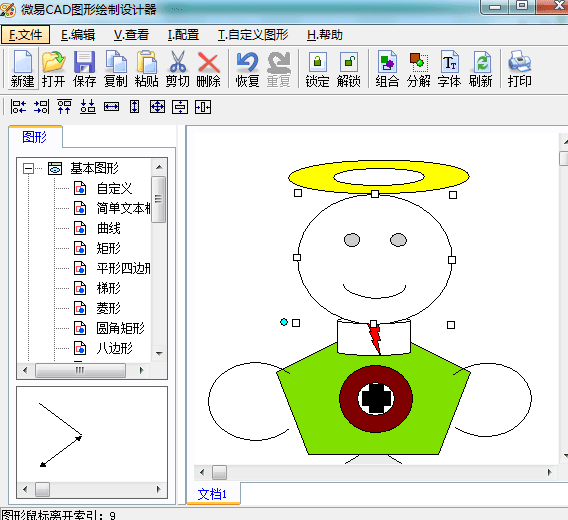Select the 菱形 shape item
The height and width of the screenshot is (520, 568).
[109, 308]
